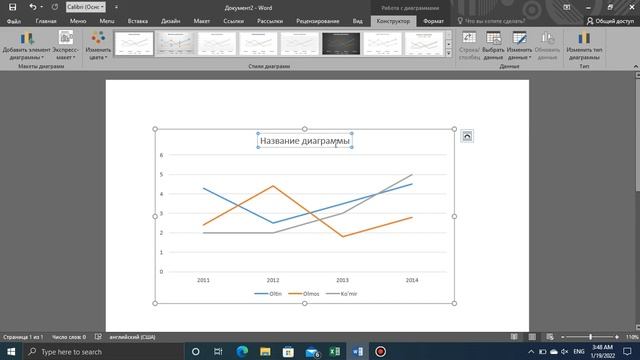Select the Ko'mir legend entry
The image size is (640, 360).
(342, 293)
